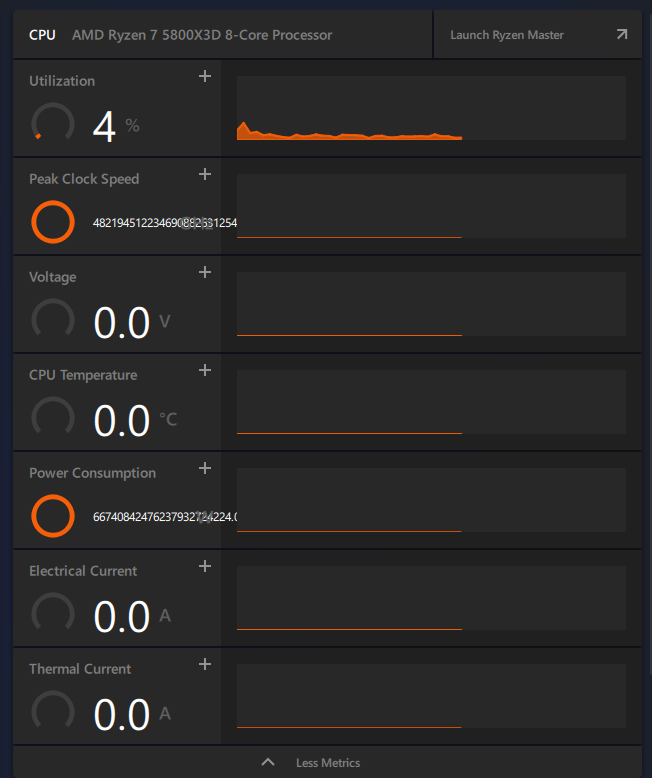The height and width of the screenshot is (778, 652).
Task: Click the Utilization gauge dial
Action: [x=53, y=123]
